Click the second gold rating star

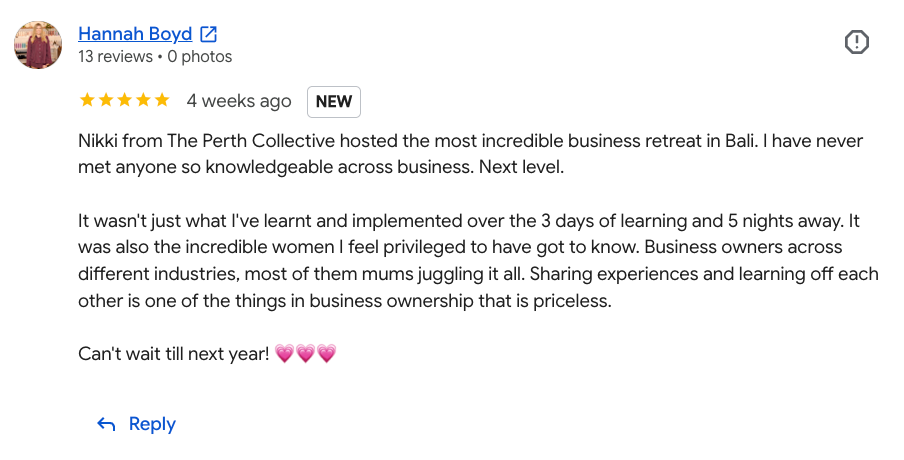point(106,100)
